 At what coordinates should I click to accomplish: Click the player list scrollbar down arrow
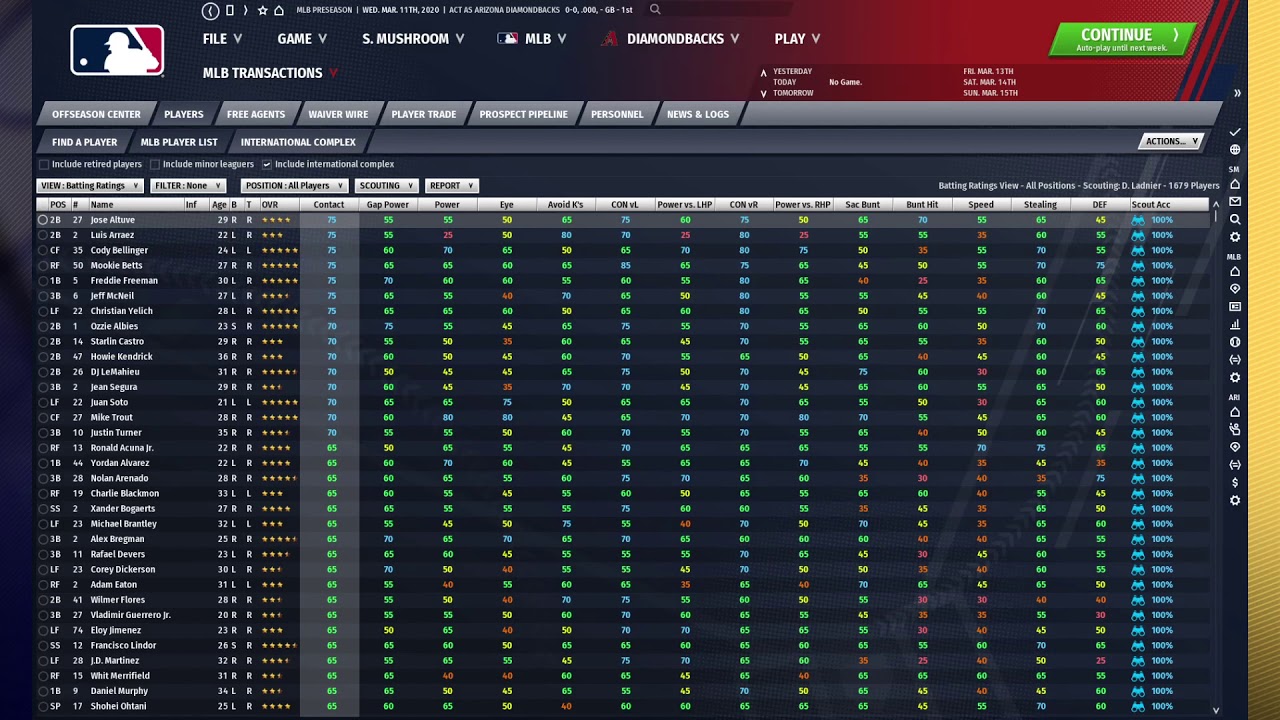tap(1216, 710)
